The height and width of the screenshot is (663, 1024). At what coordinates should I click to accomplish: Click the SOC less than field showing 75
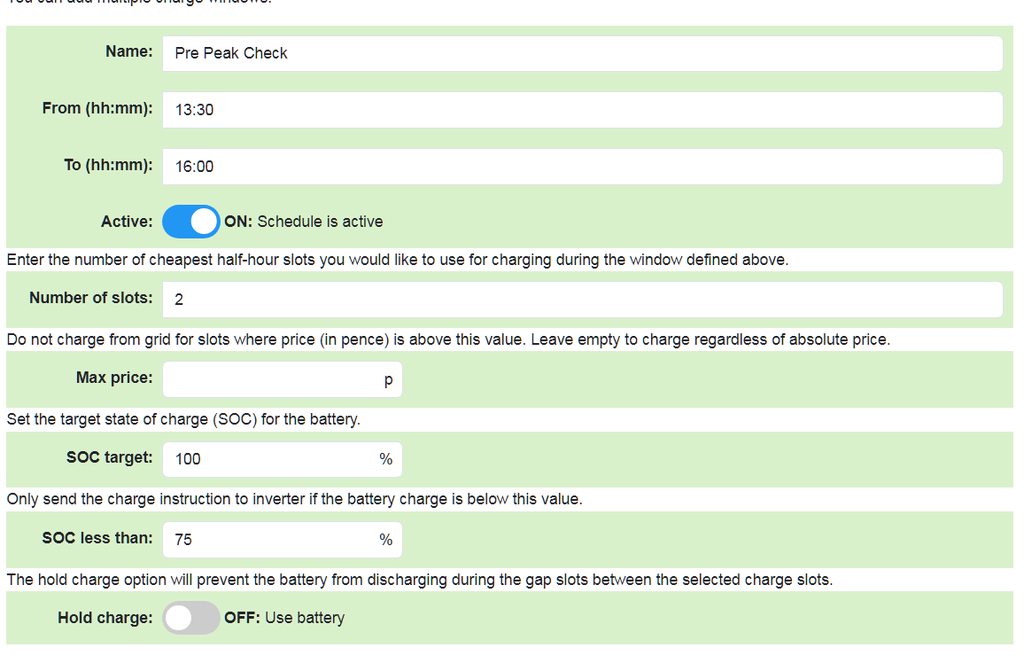pos(270,539)
